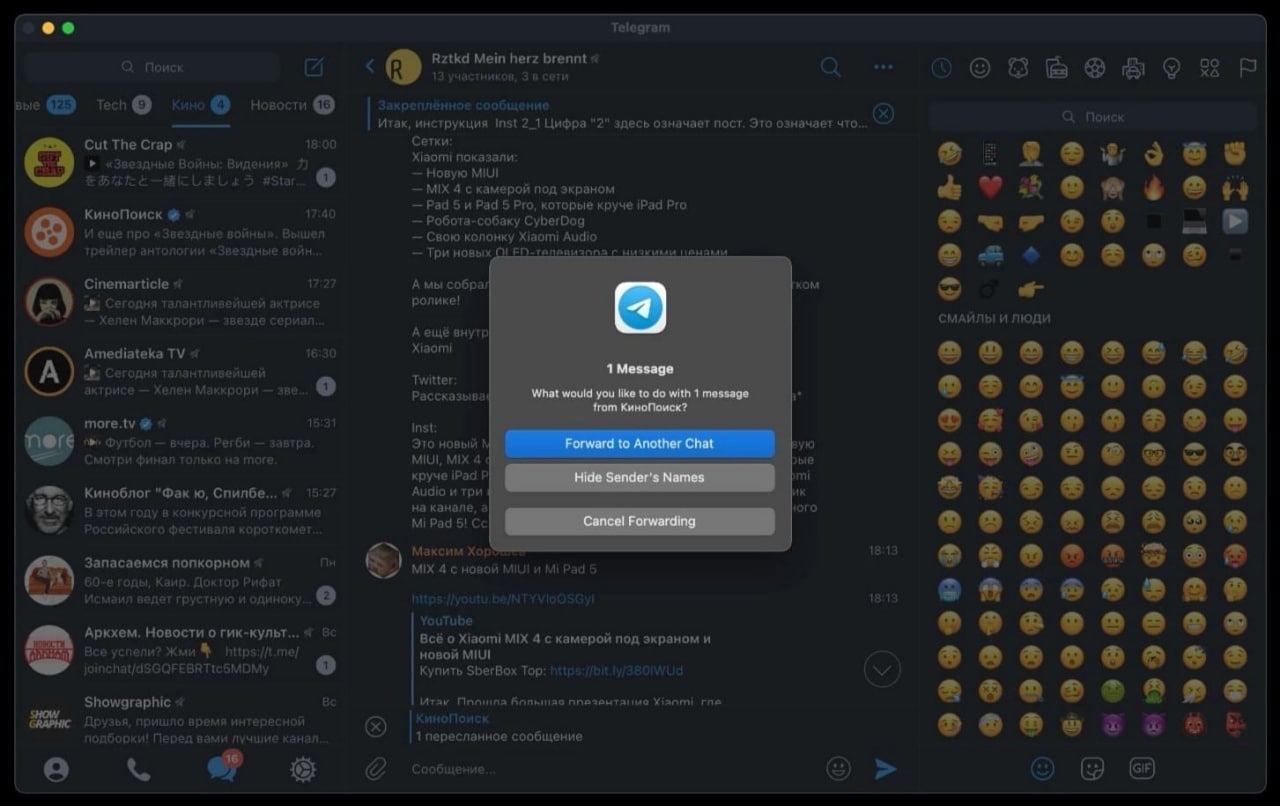Insert the flower bouquet emoji
The width and height of the screenshot is (1280, 806).
tap(1031, 187)
